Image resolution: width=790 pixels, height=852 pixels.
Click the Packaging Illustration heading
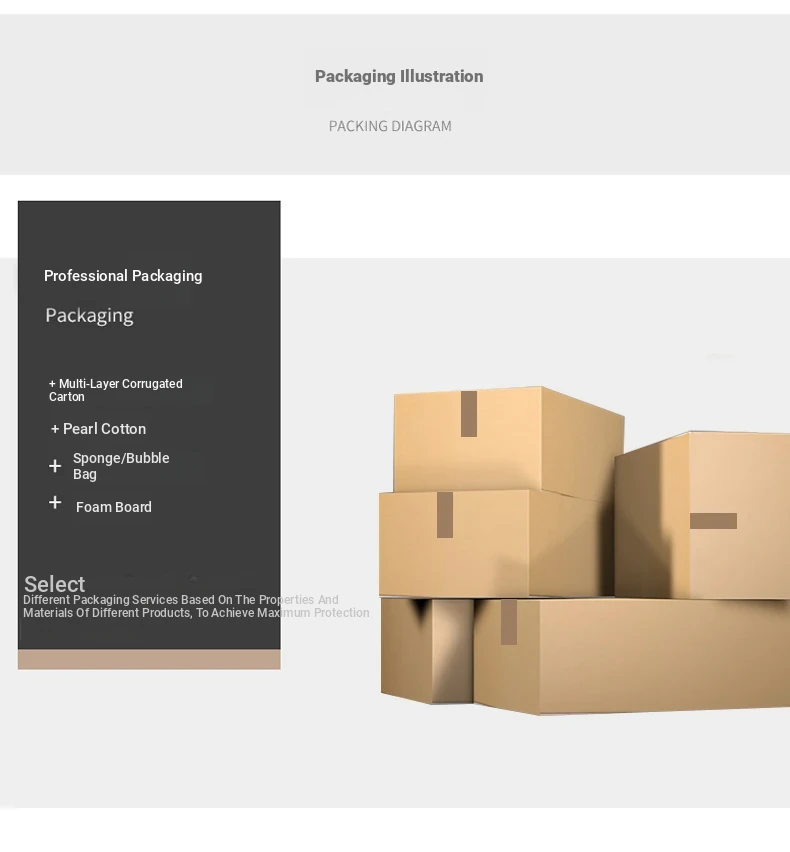click(x=399, y=77)
